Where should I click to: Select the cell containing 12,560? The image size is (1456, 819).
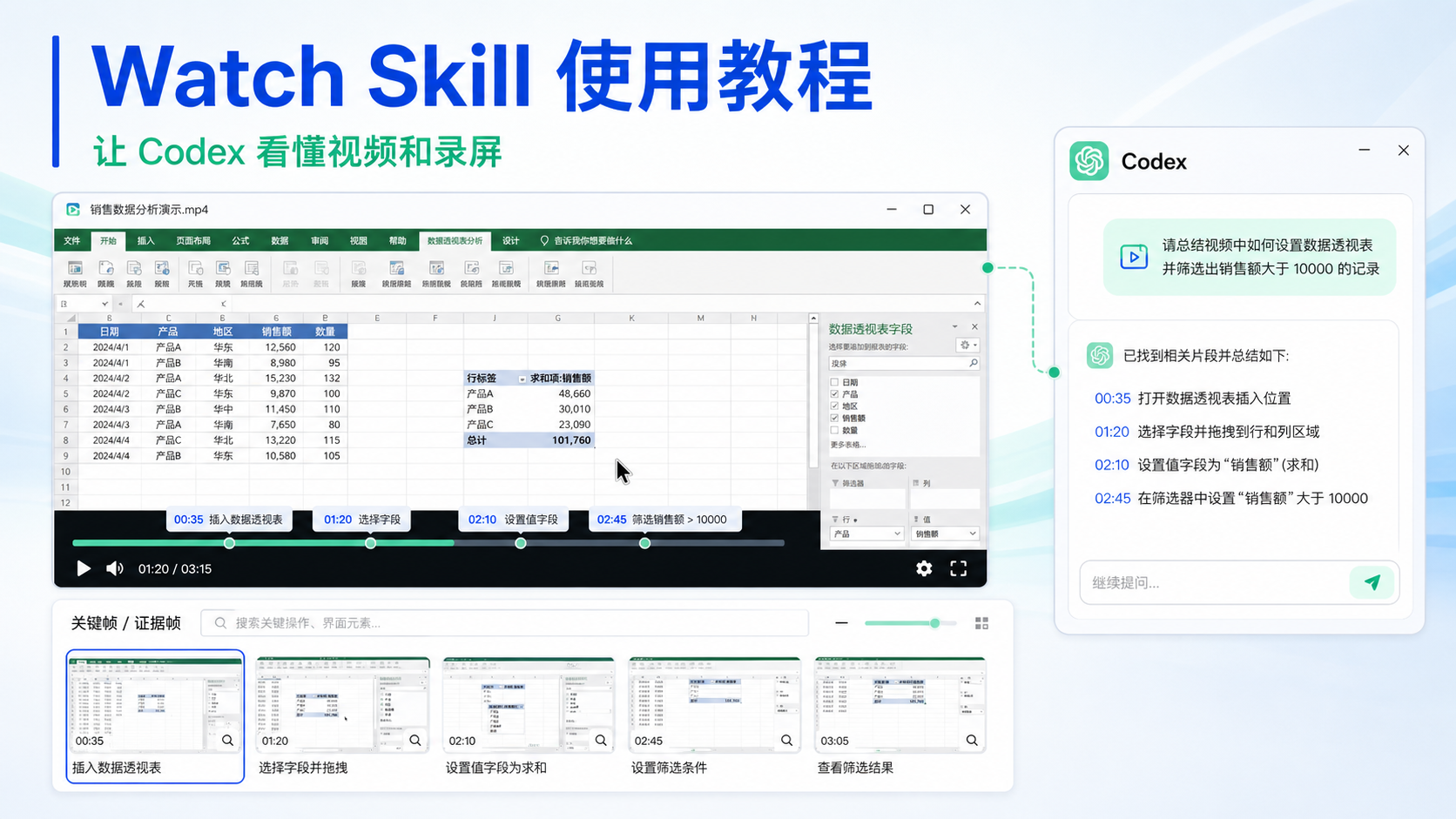(276, 347)
